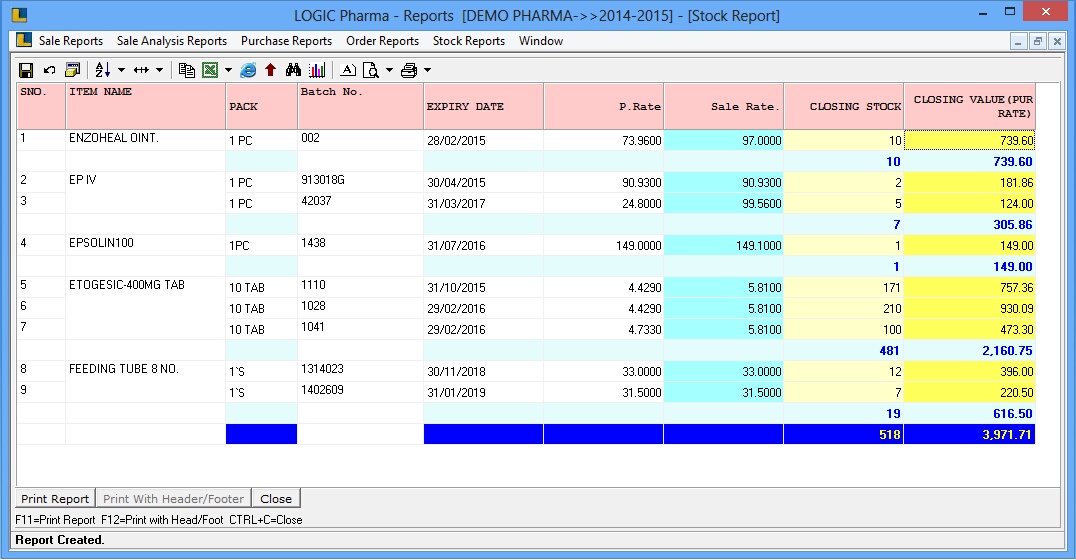The image size is (1076, 560).
Task: Click Print With Header/Footer button
Action: tap(173, 499)
